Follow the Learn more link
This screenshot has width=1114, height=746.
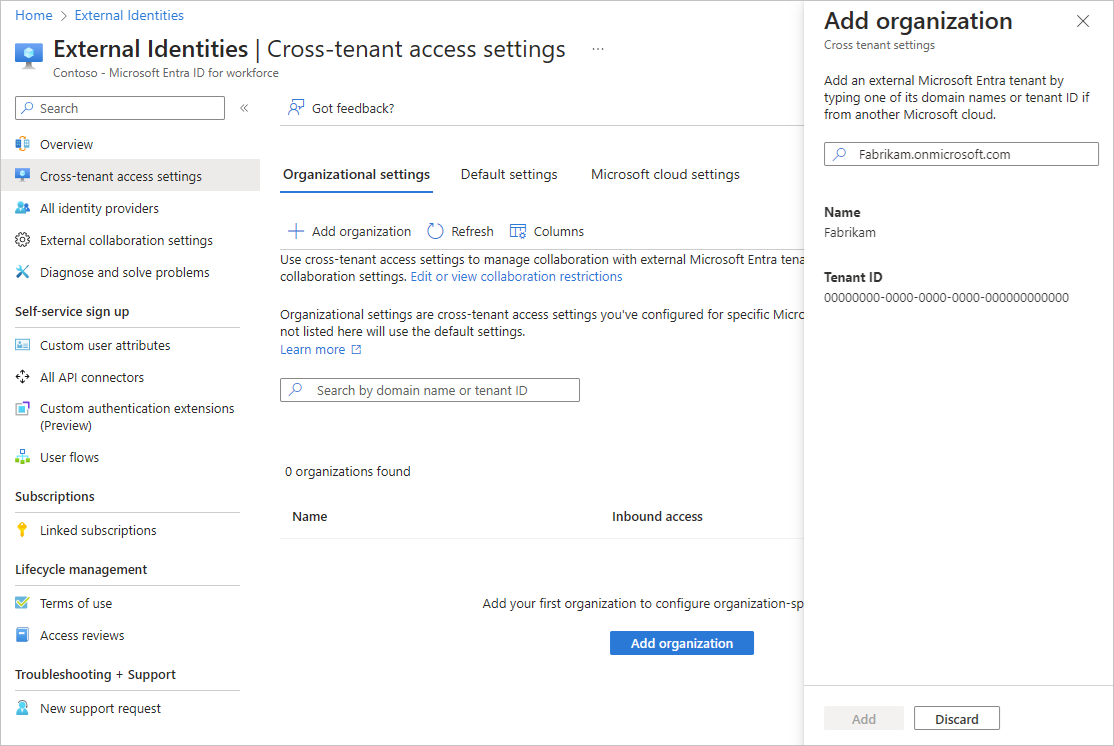click(x=313, y=350)
